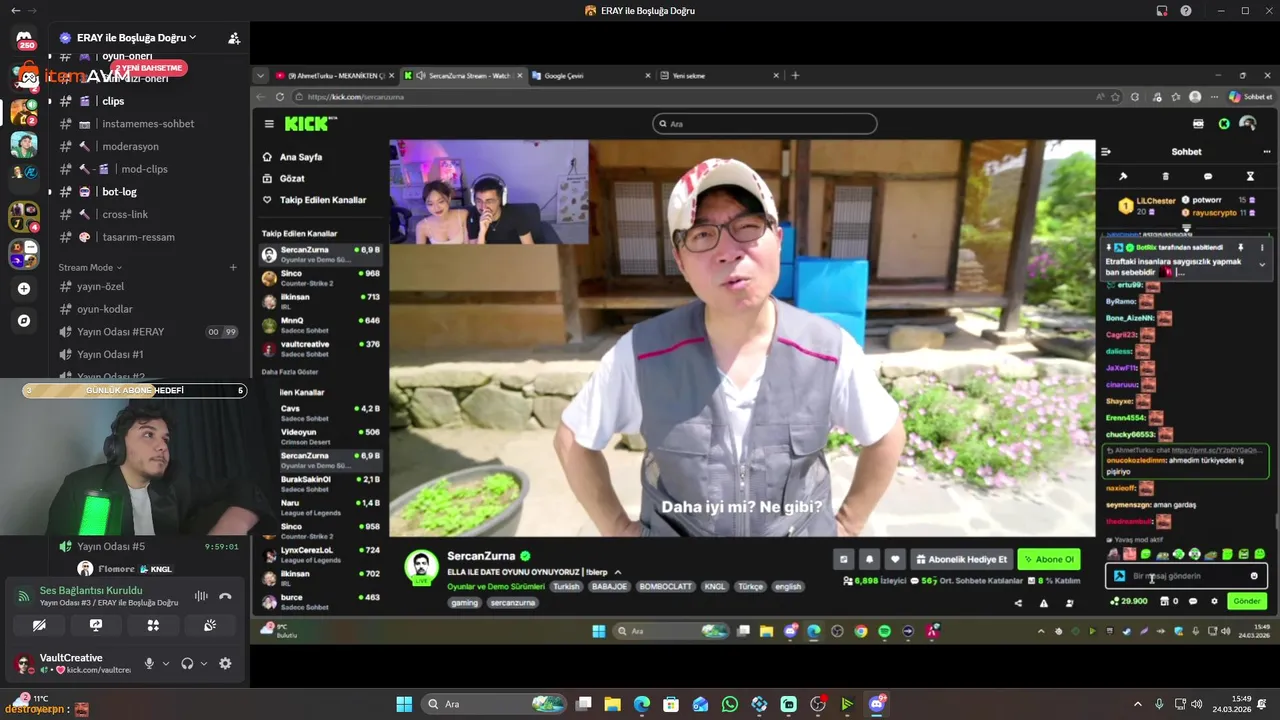Image resolution: width=1280 pixels, height=720 pixels.
Task: Collapse the Kick Sohbet chat panel
Action: click(1106, 152)
